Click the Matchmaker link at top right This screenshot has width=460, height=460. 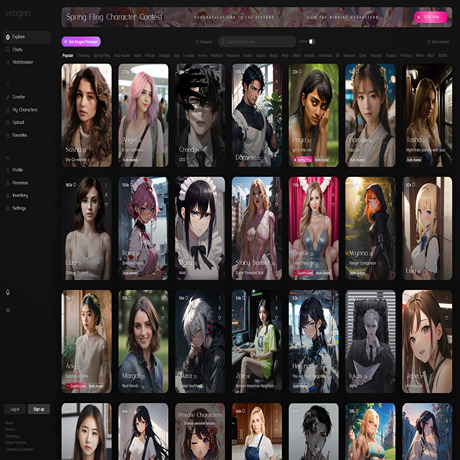pos(438,42)
